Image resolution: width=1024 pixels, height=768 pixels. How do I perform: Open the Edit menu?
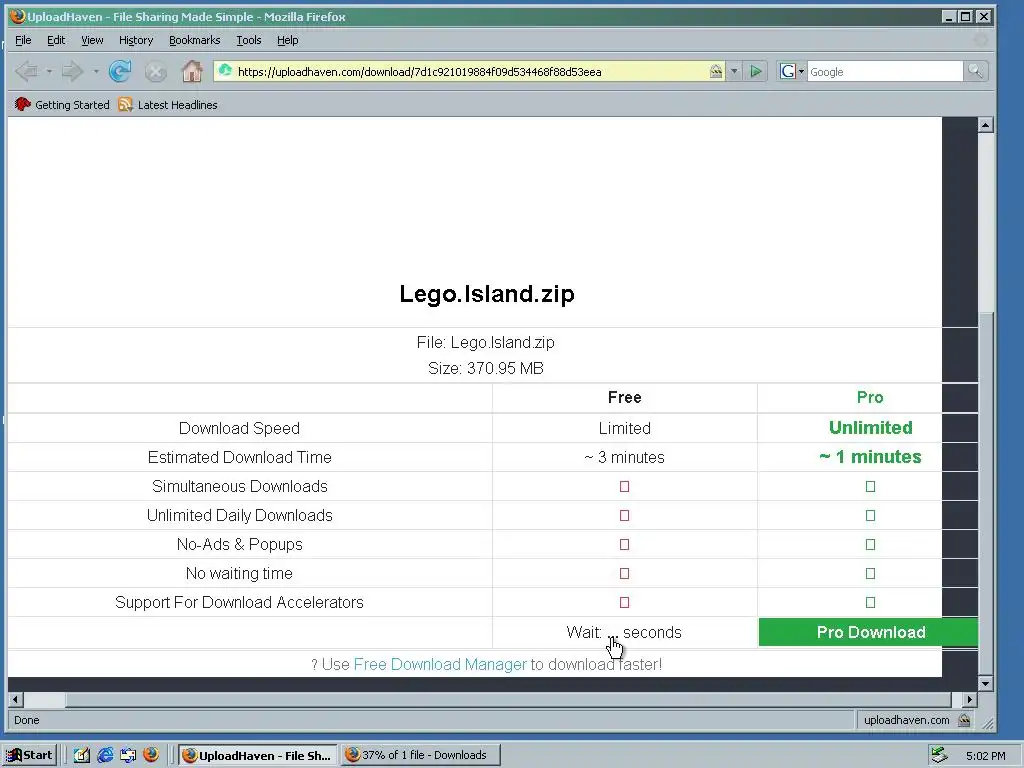pos(56,40)
